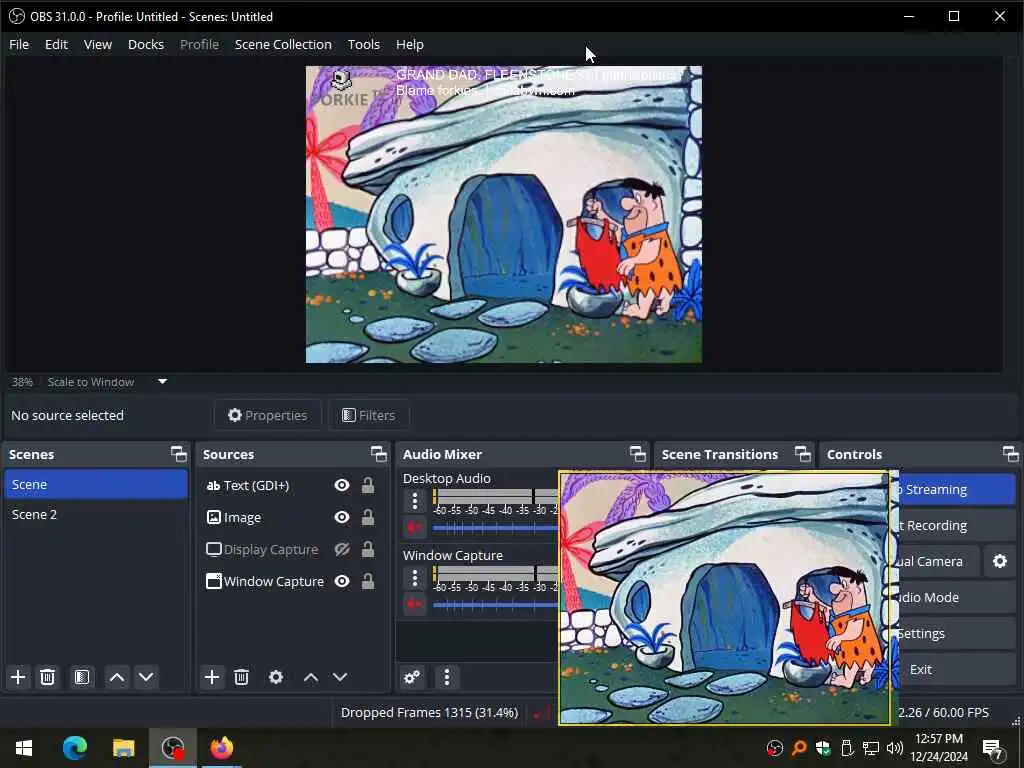Select Scene in the Scenes list
The height and width of the screenshot is (768, 1024).
[x=95, y=485]
